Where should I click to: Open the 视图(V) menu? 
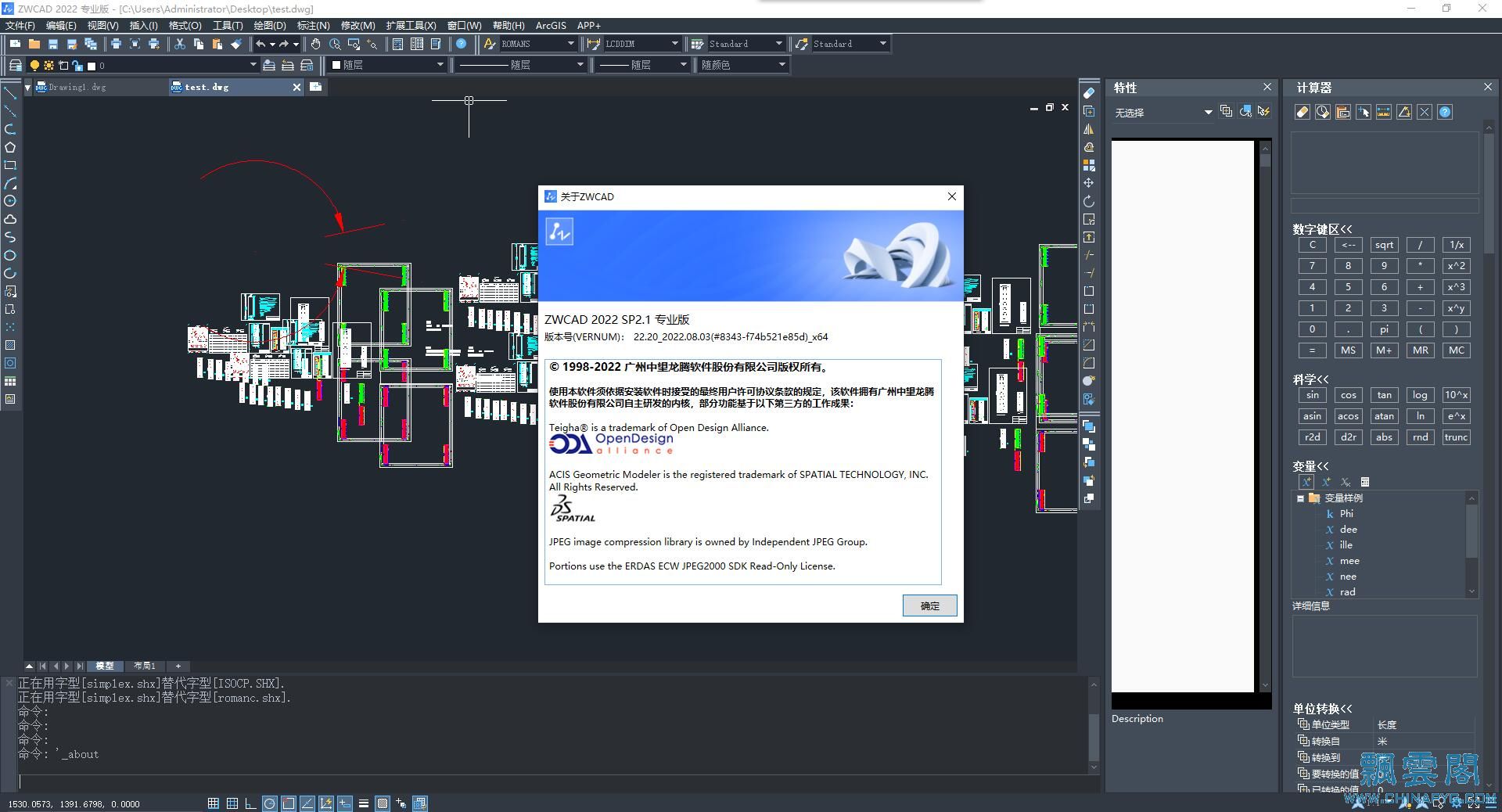102,26
